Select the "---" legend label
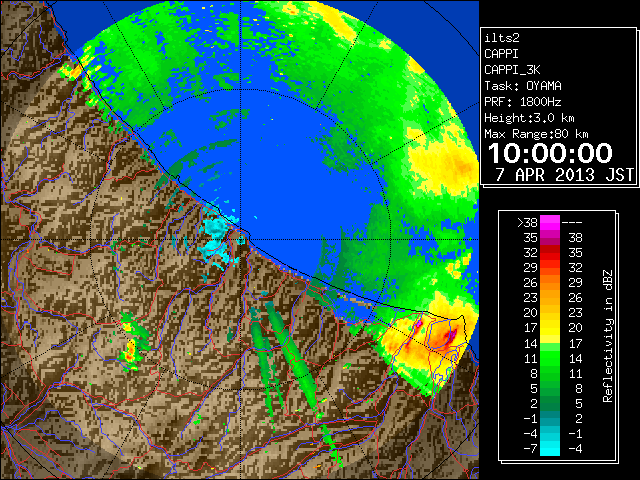The width and height of the screenshot is (640, 480). point(572,223)
